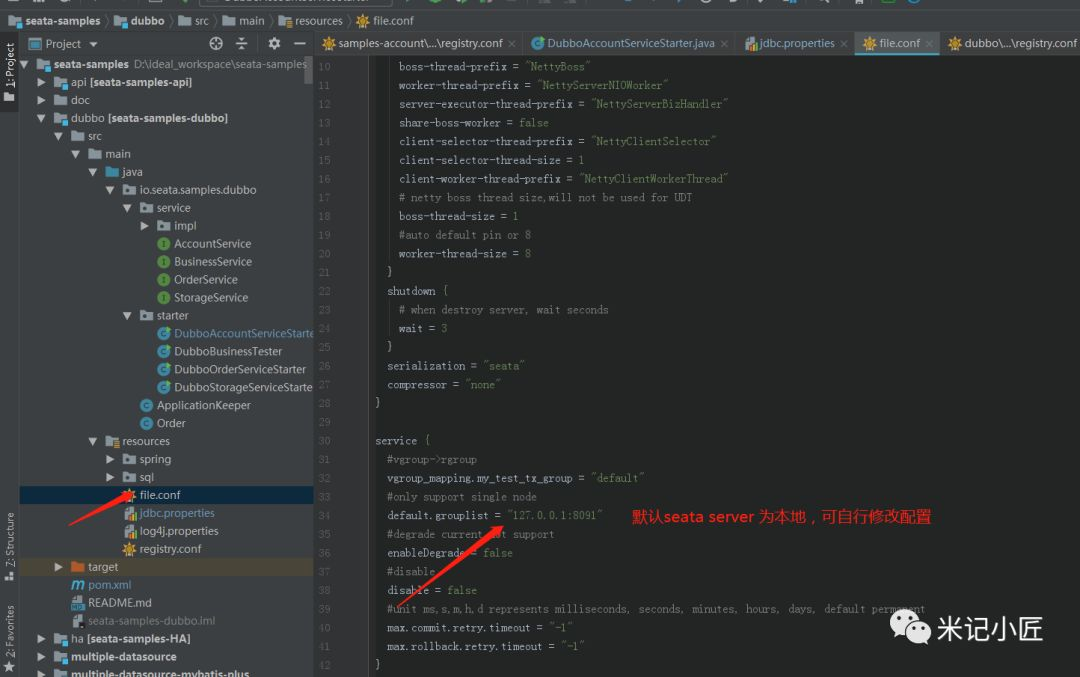Open Project panel settings gear

pos(274,43)
